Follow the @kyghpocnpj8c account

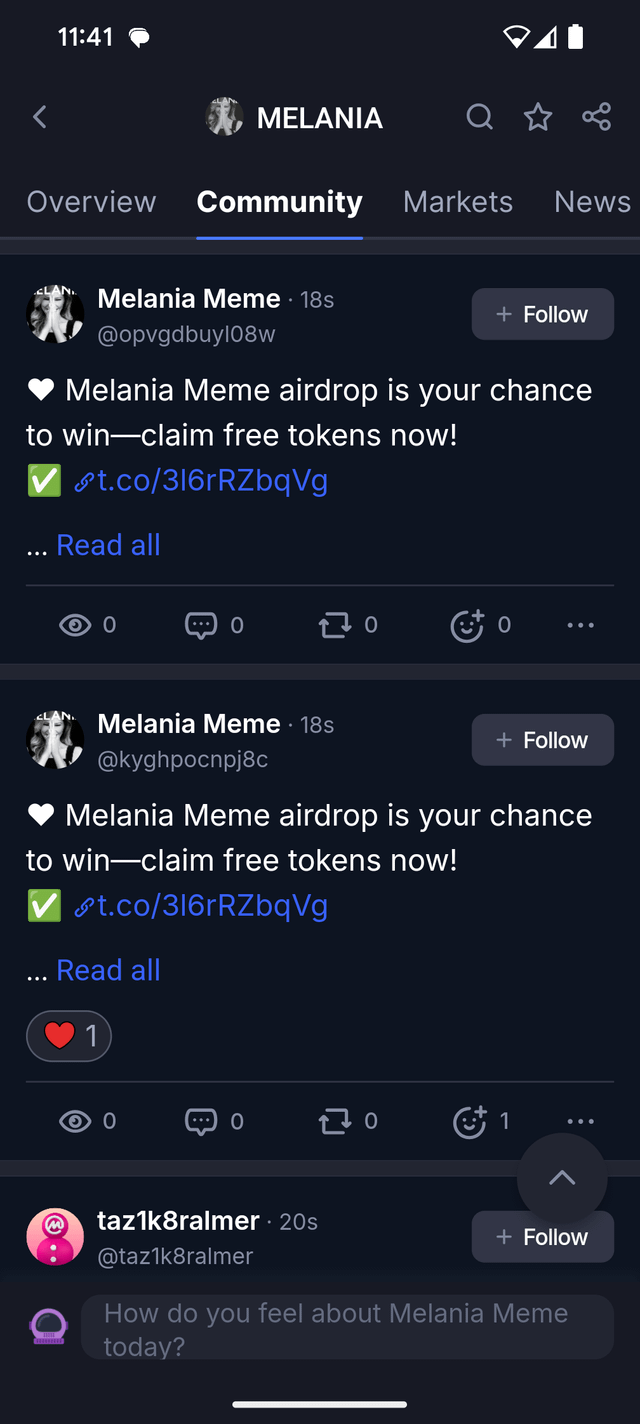point(542,740)
